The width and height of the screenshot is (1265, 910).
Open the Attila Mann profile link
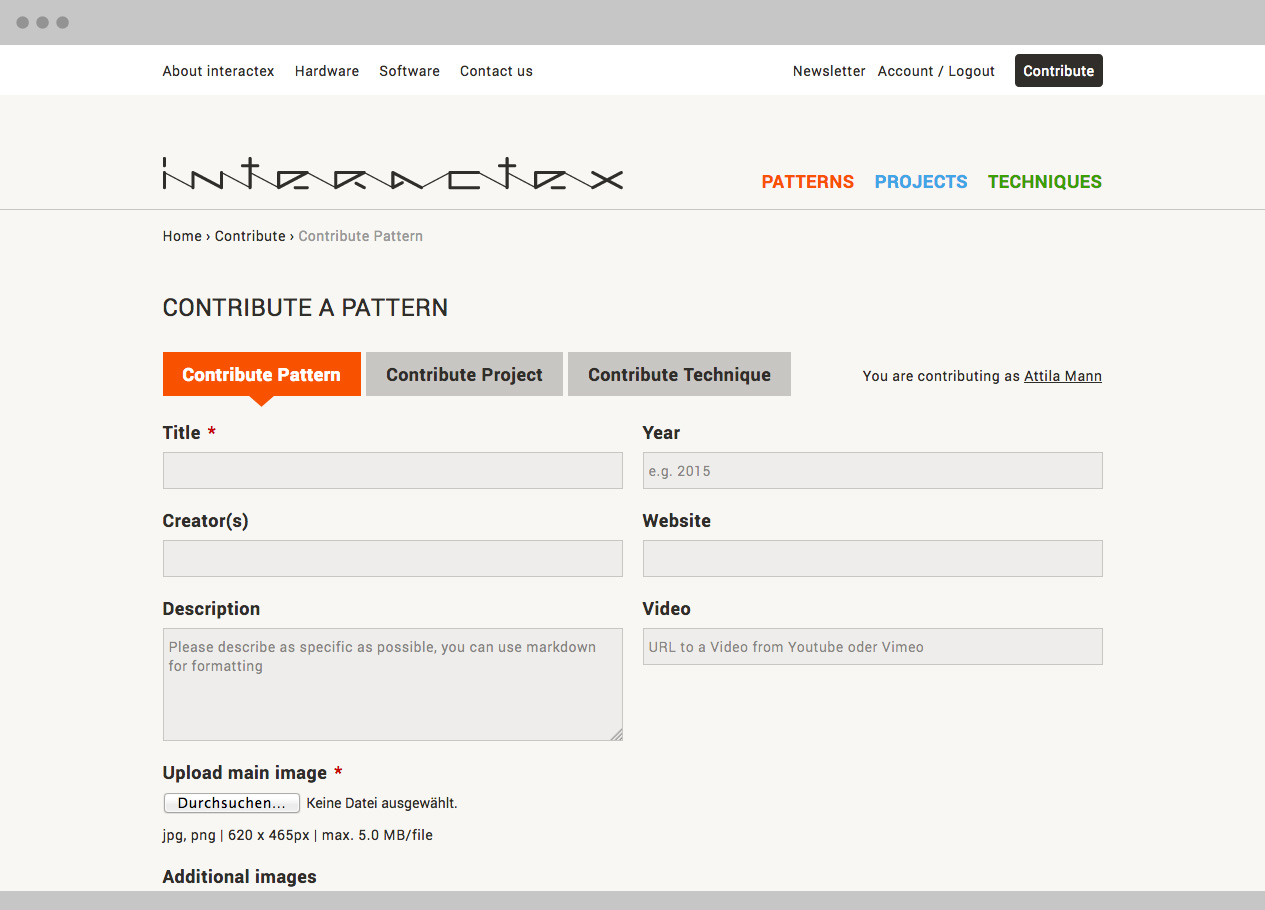[x=1062, y=376]
